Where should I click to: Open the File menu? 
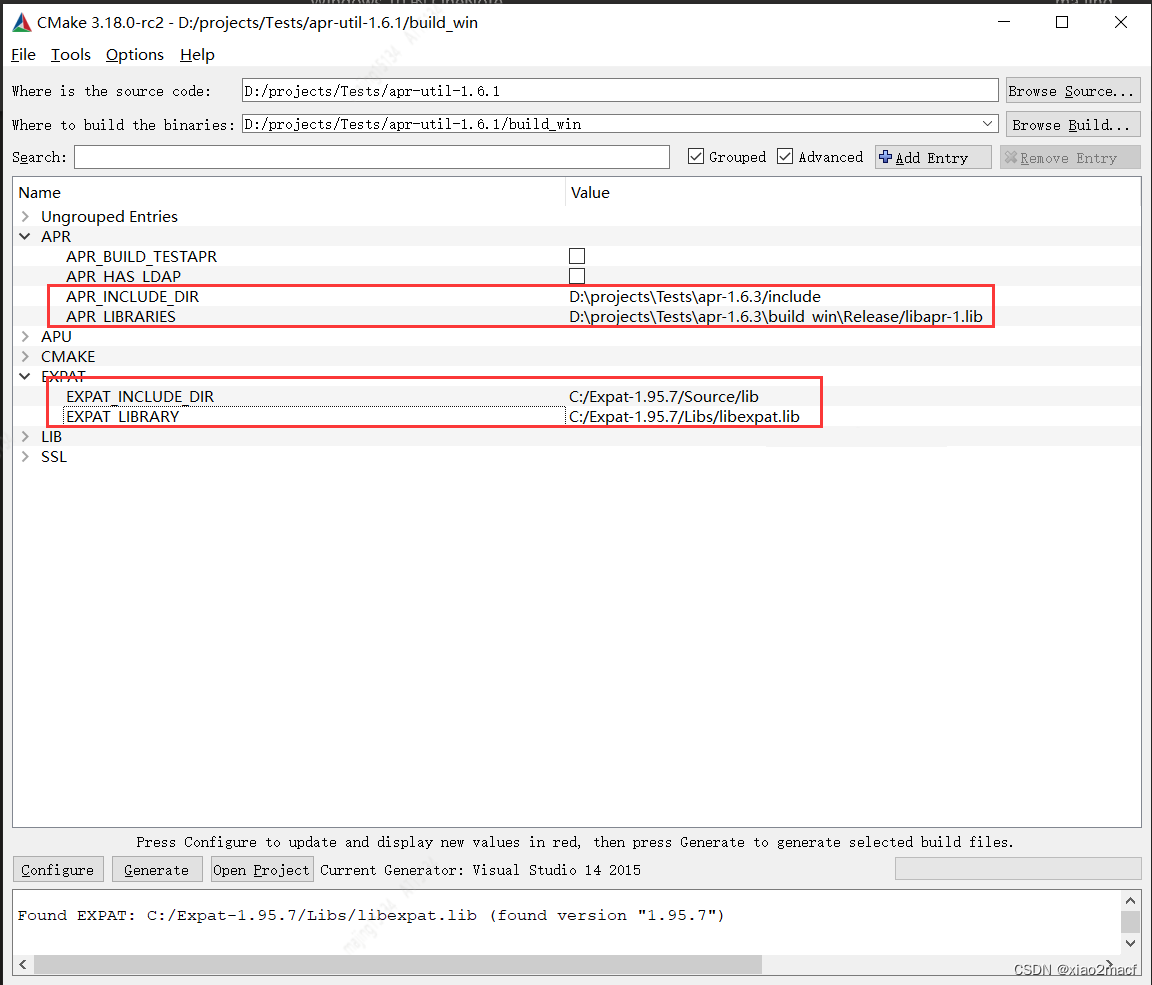(x=22, y=54)
